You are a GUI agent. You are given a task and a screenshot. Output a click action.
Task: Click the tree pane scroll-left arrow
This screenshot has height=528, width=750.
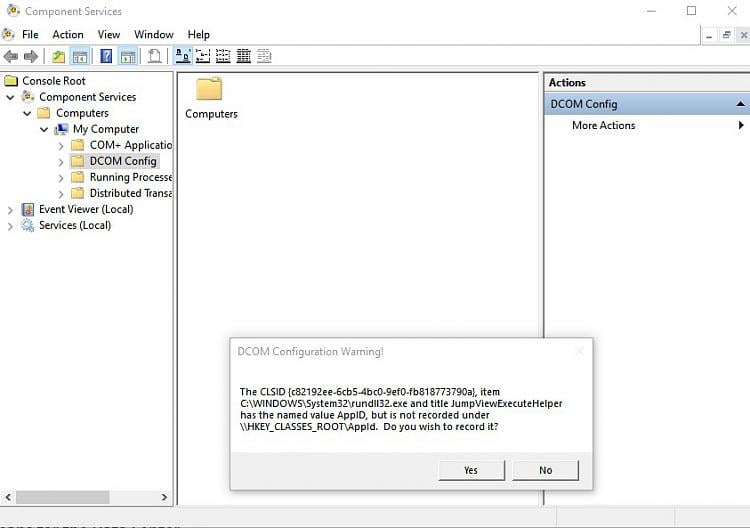pyautogui.click(x=8, y=497)
